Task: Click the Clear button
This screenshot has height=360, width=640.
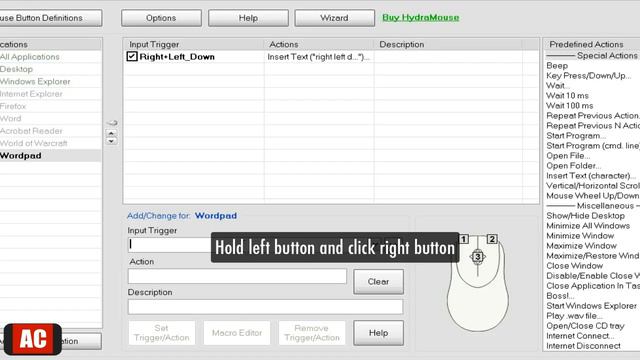Action: [378, 282]
